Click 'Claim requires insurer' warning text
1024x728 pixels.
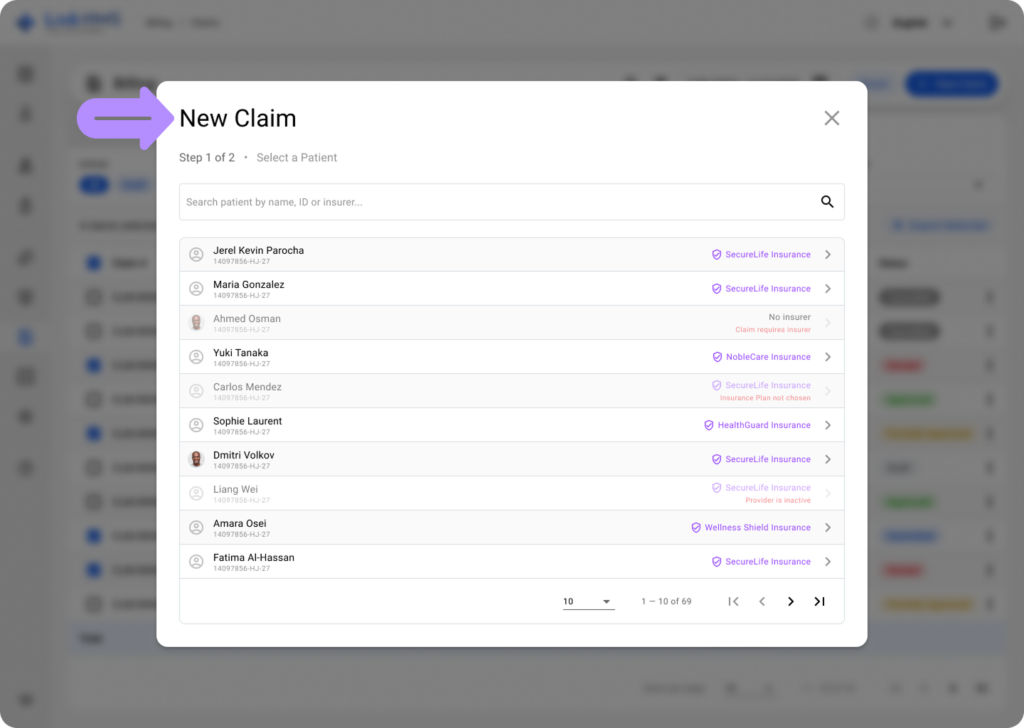coord(773,330)
